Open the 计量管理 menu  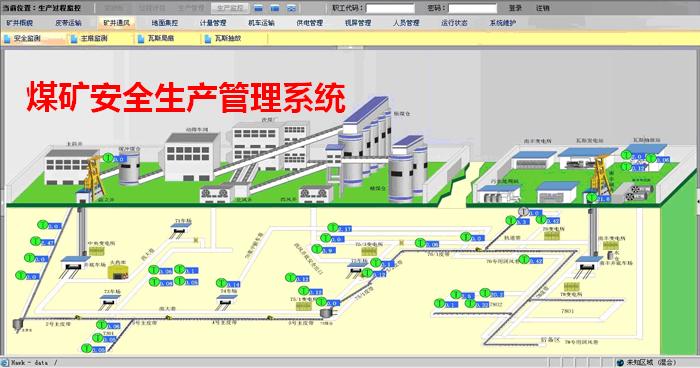click(213, 23)
